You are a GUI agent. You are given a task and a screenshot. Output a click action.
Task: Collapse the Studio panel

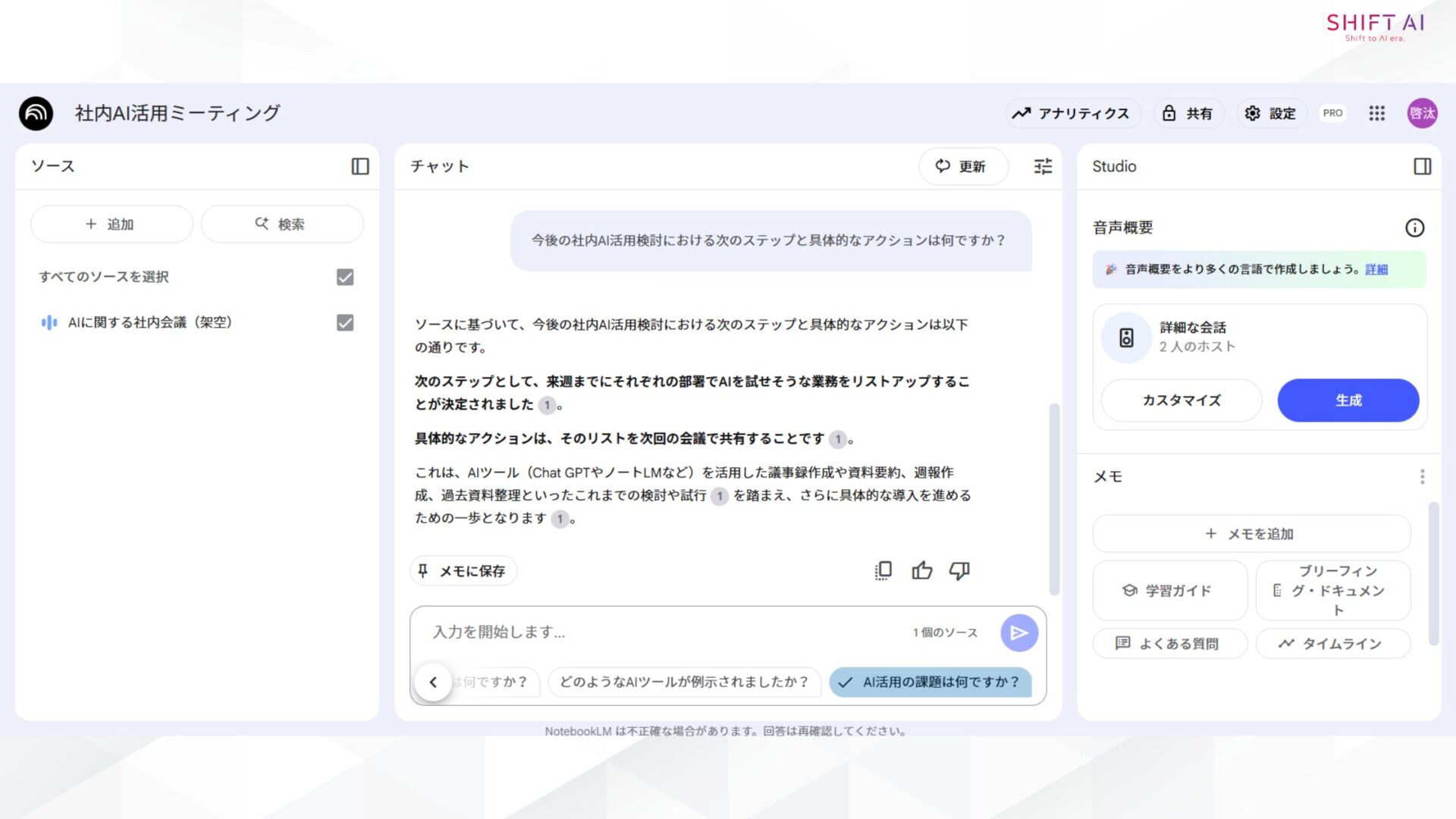(x=1423, y=166)
